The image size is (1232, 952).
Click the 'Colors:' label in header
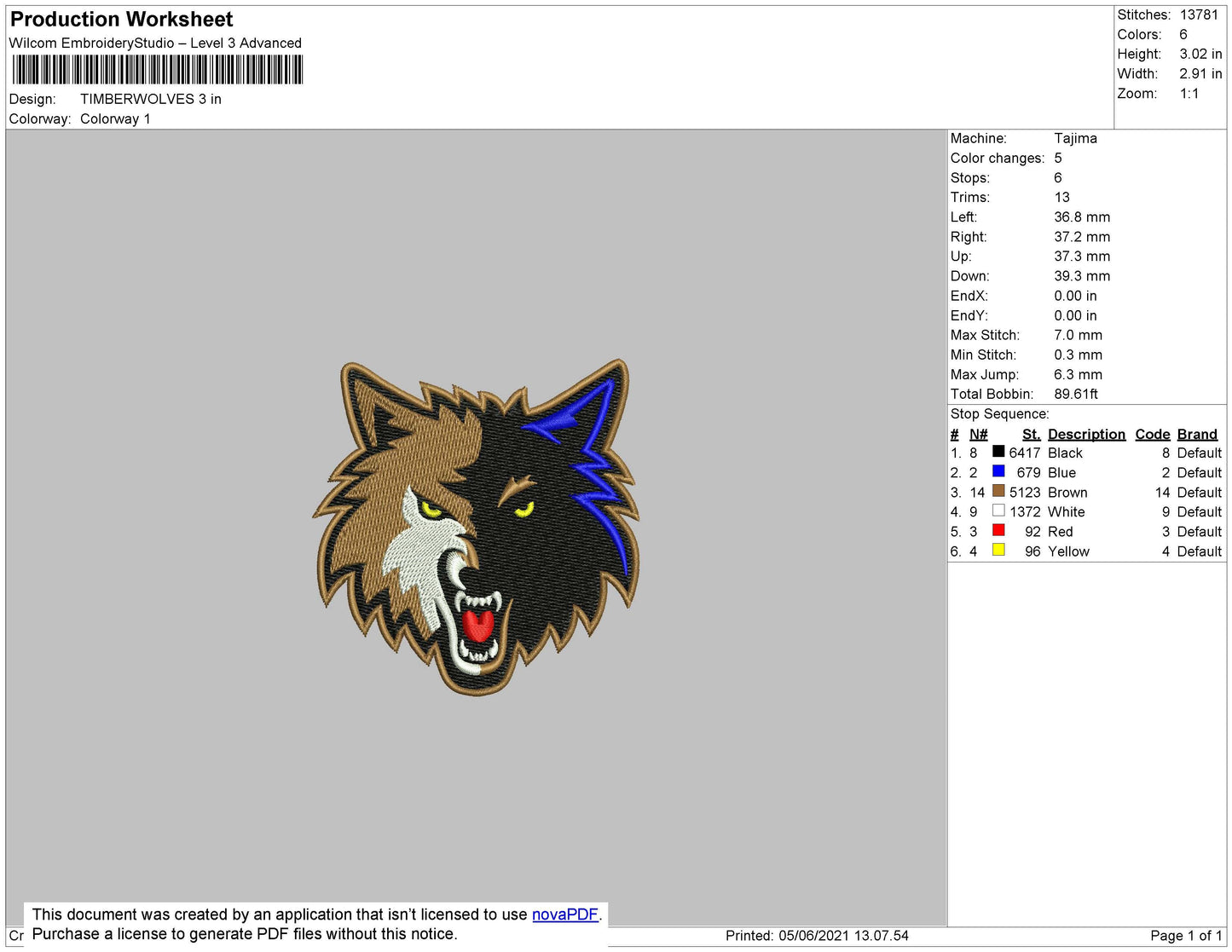coord(1139,34)
